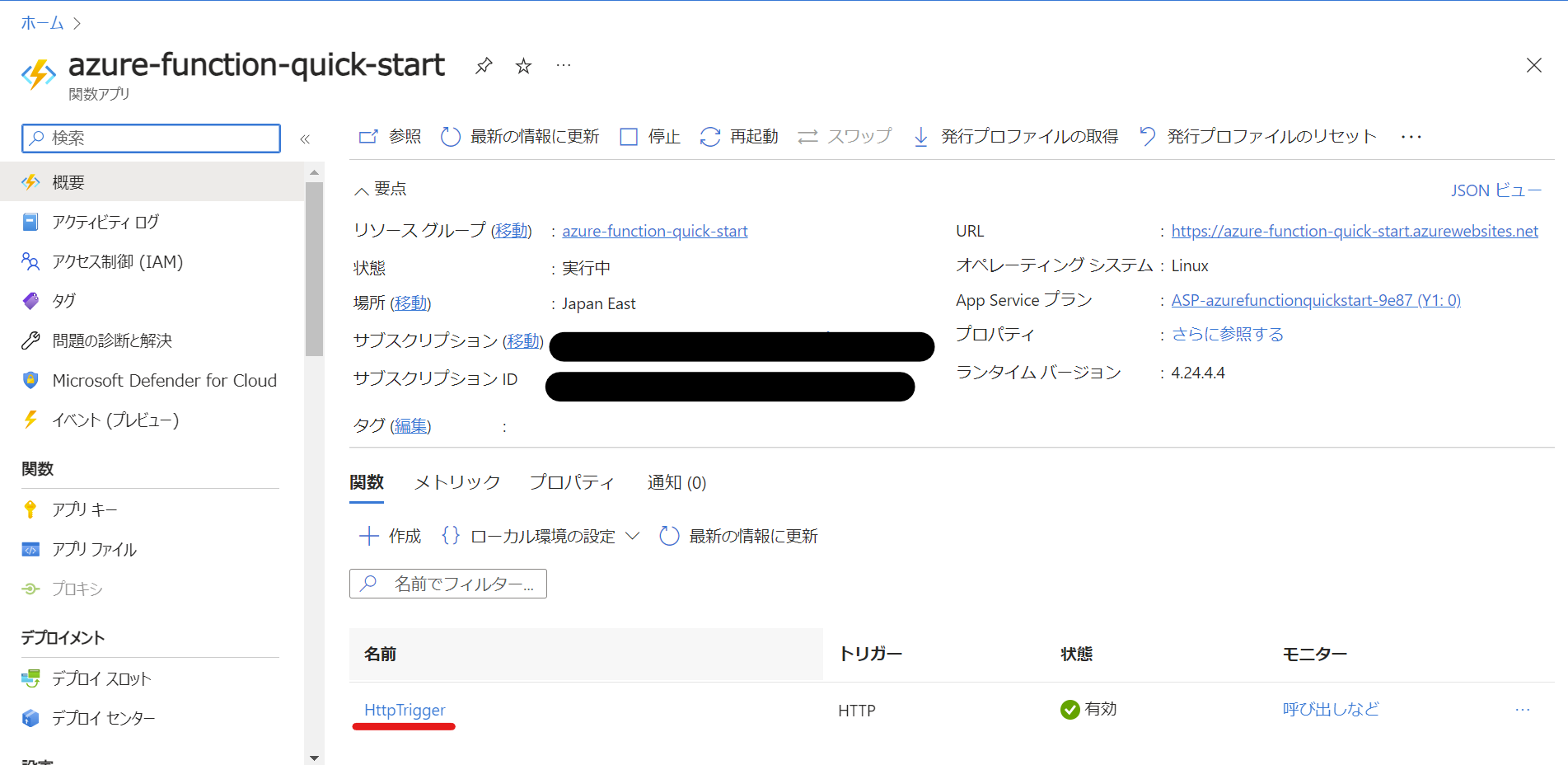The image size is (1568, 765).
Task: Click 発行プロファイルのリセット
Action: [1257, 136]
